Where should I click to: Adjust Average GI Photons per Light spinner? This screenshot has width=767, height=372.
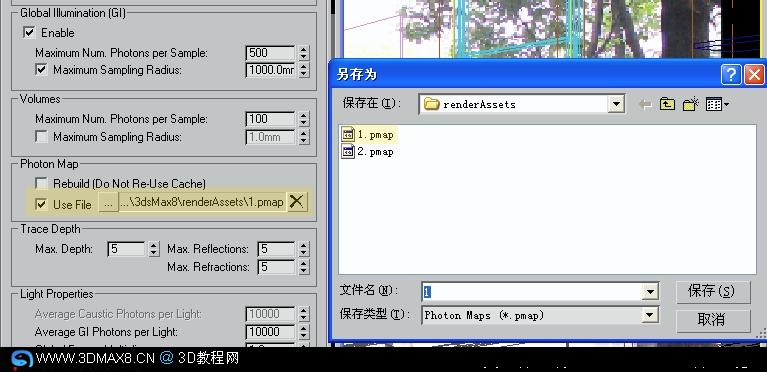304,332
